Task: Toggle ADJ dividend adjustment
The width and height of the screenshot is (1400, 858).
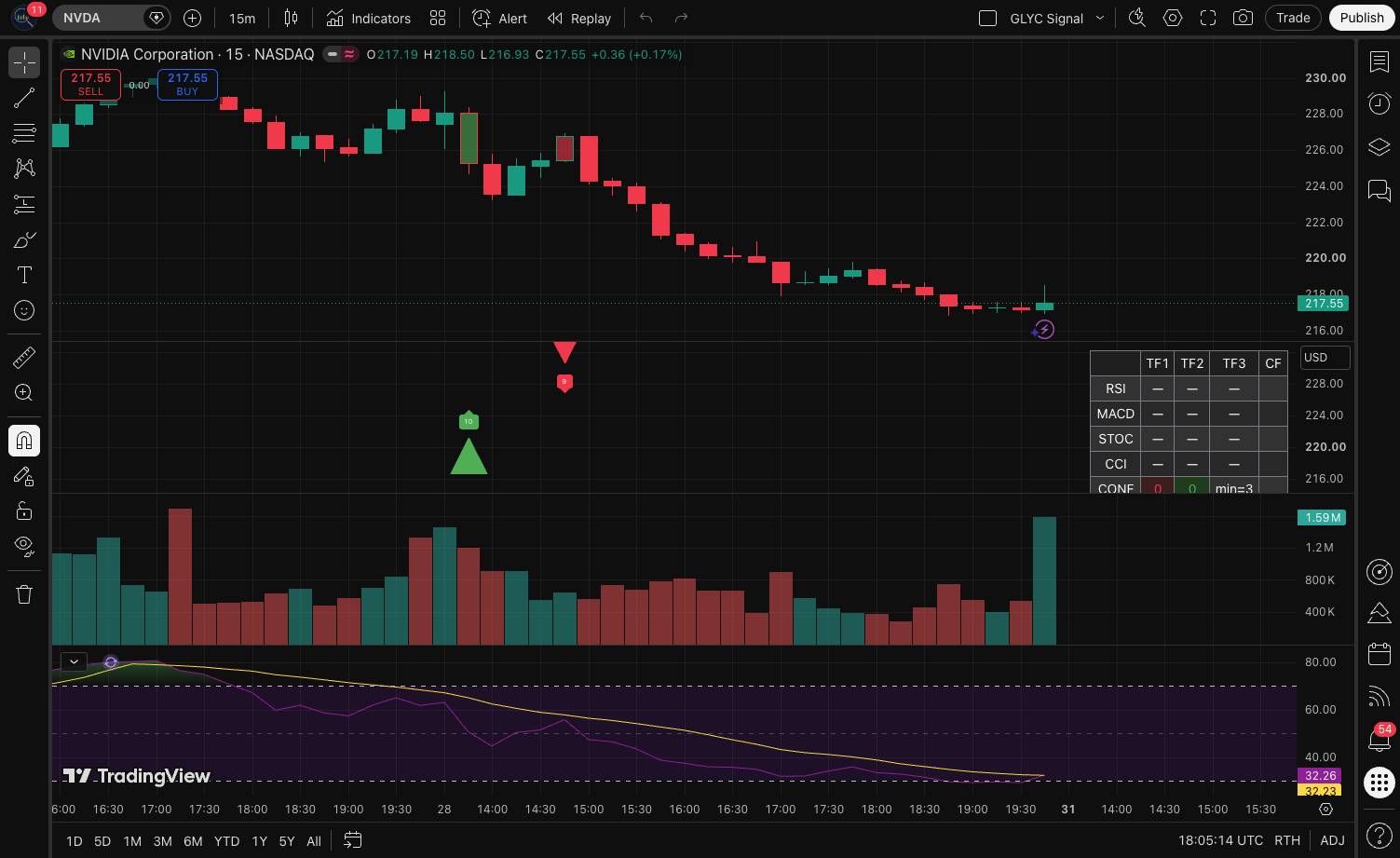Action: click(x=1332, y=840)
